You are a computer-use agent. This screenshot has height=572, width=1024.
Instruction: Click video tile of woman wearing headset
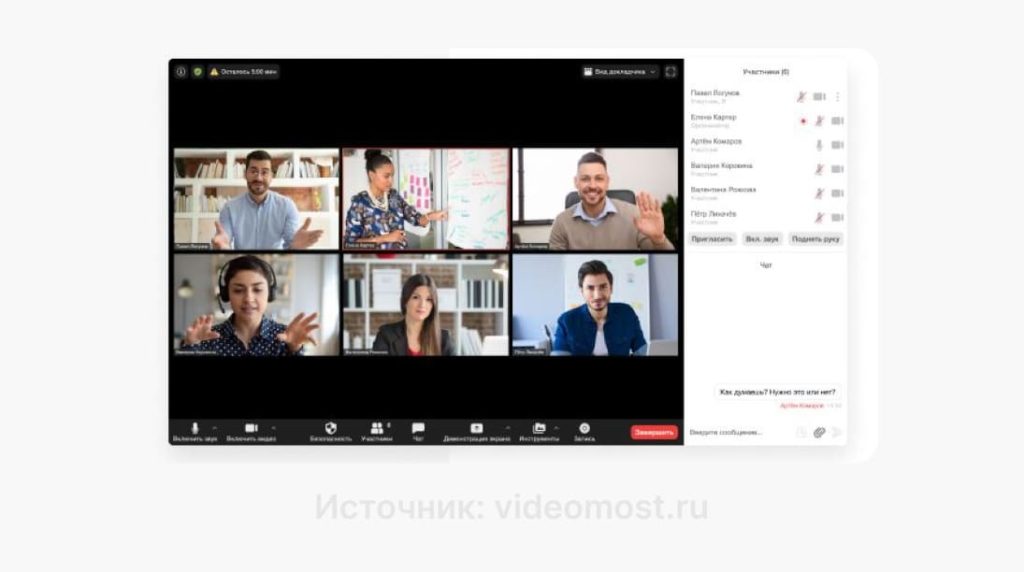tap(257, 305)
